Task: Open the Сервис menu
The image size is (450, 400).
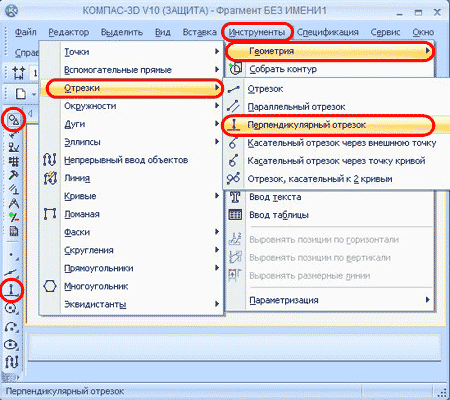Action: click(x=385, y=32)
